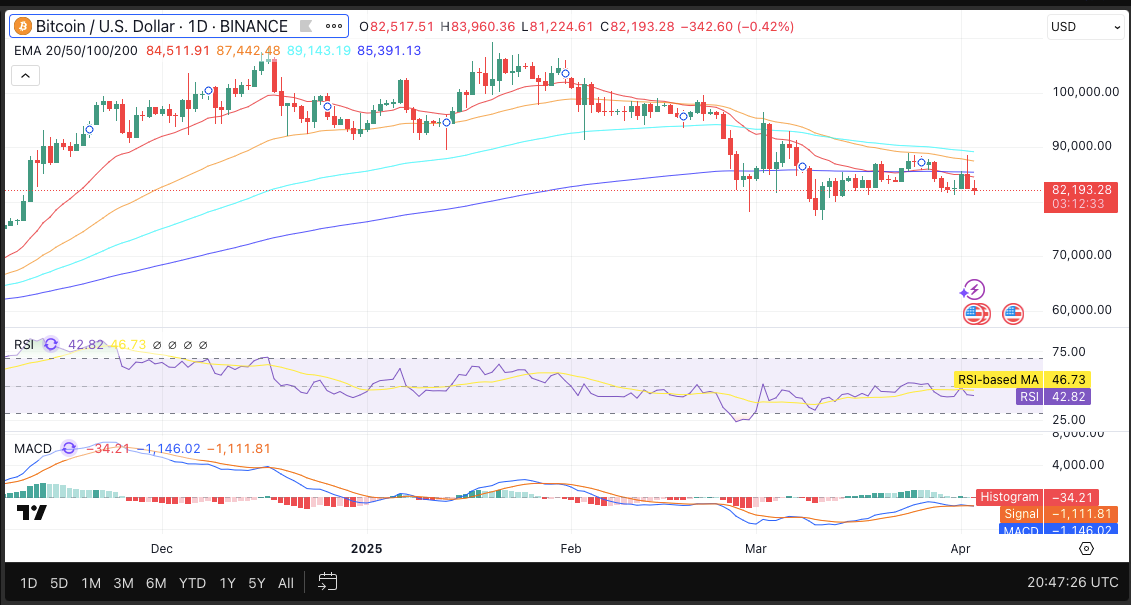Click the single US flag event icon
The image size is (1131, 605).
click(x=1013, y=314)
